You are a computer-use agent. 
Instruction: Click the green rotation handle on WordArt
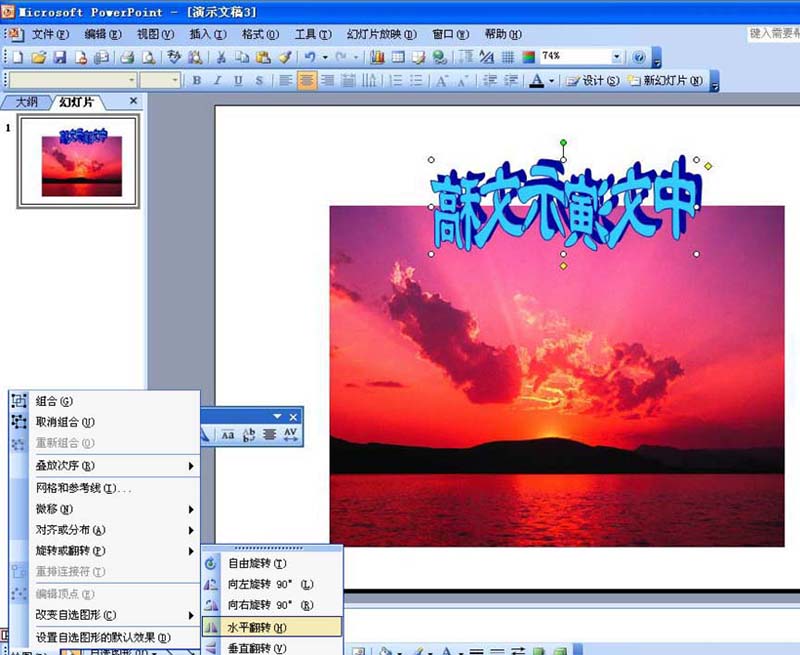[x=563, y=142]
